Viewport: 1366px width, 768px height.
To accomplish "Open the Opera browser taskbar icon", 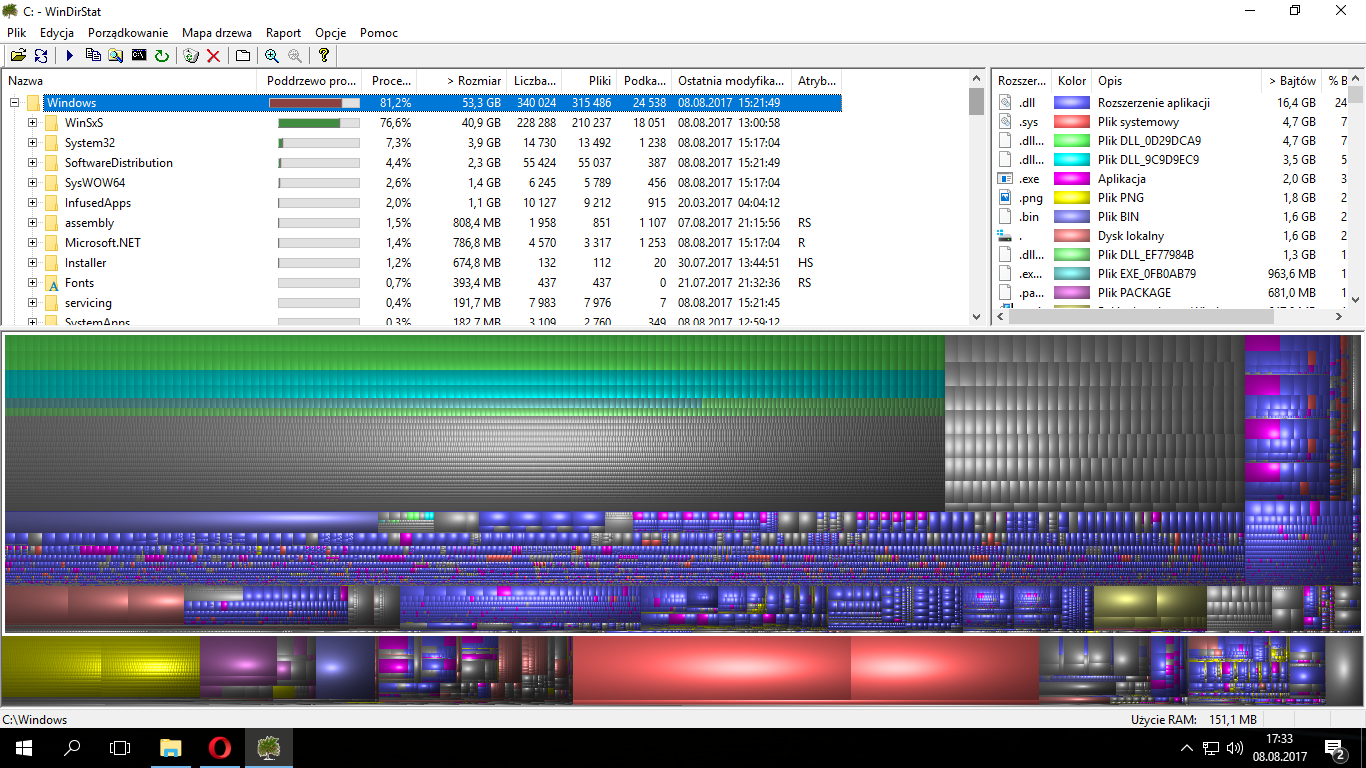I will coord(219,748).
